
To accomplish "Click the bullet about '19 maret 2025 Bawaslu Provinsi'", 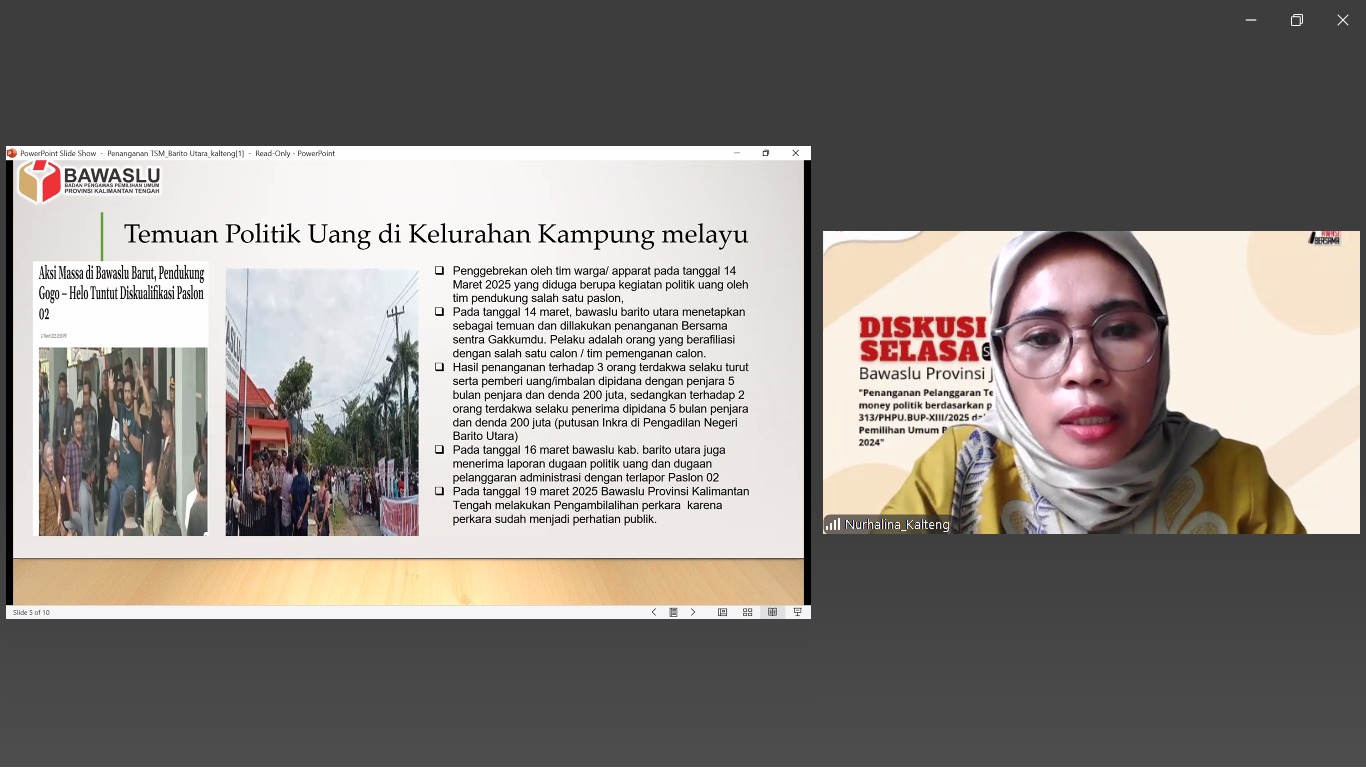I will [x=600, y=505].
